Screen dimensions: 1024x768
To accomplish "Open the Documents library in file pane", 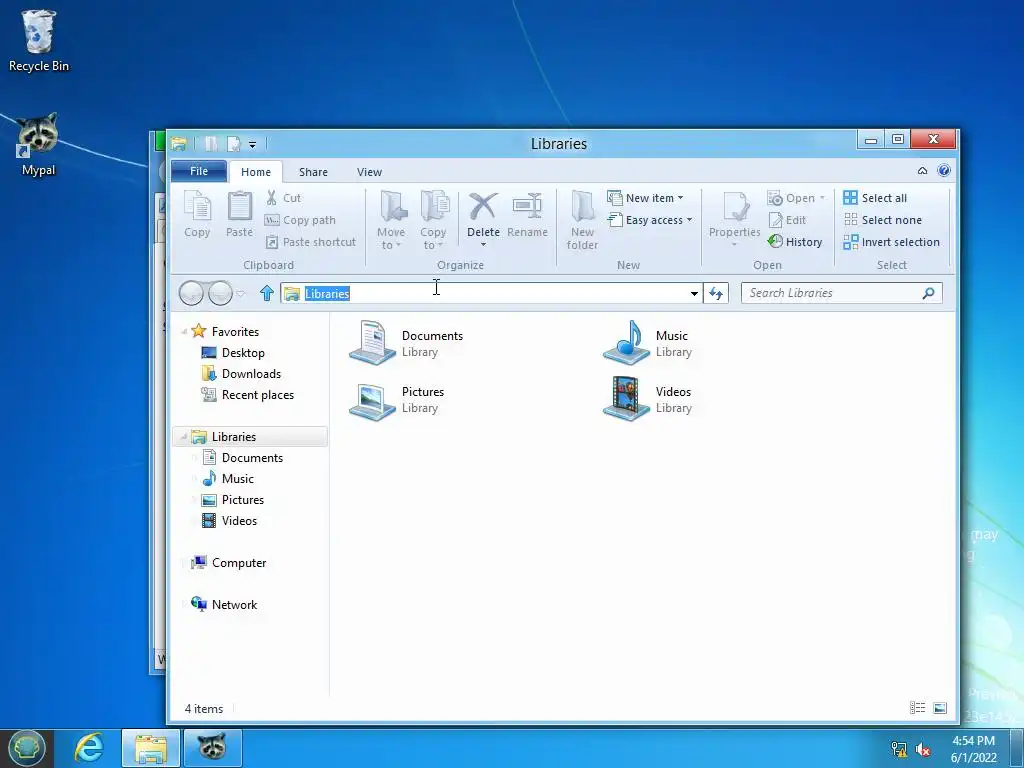I will pyautogui.click(x=406, y=343).
